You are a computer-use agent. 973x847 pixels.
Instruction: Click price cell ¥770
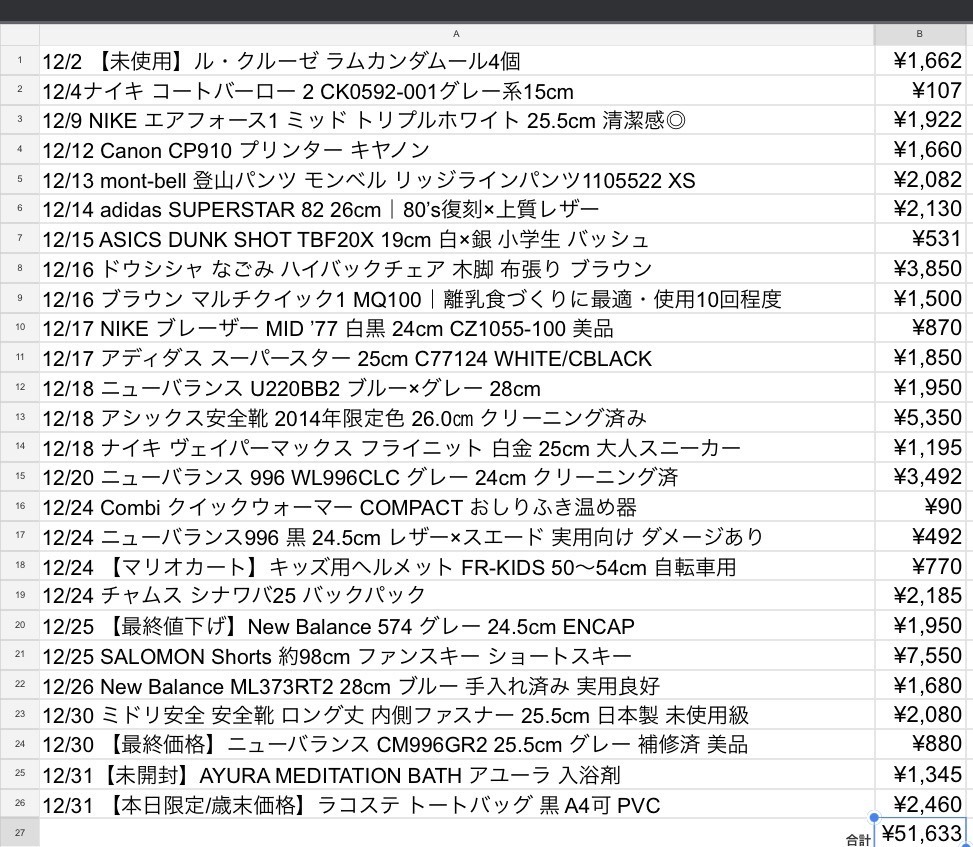[x=920, y=567]
